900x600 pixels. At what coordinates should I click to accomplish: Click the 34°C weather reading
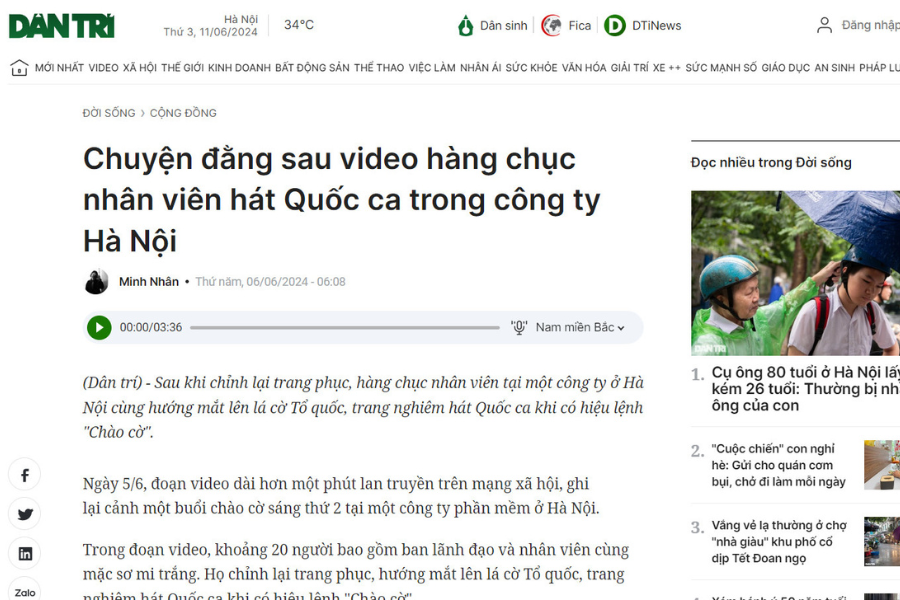coord(299,25)
